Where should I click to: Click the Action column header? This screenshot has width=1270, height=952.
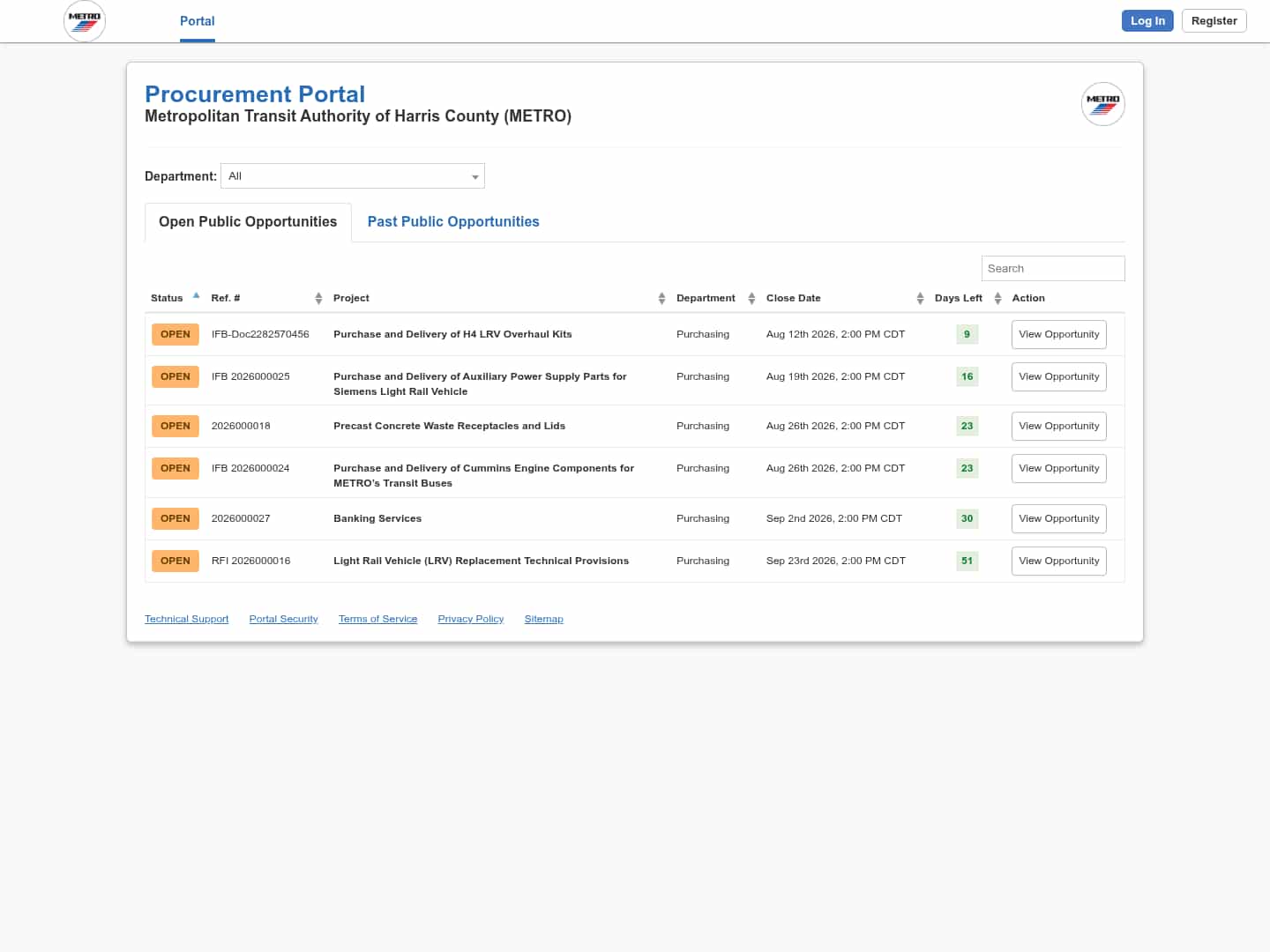1028,299
